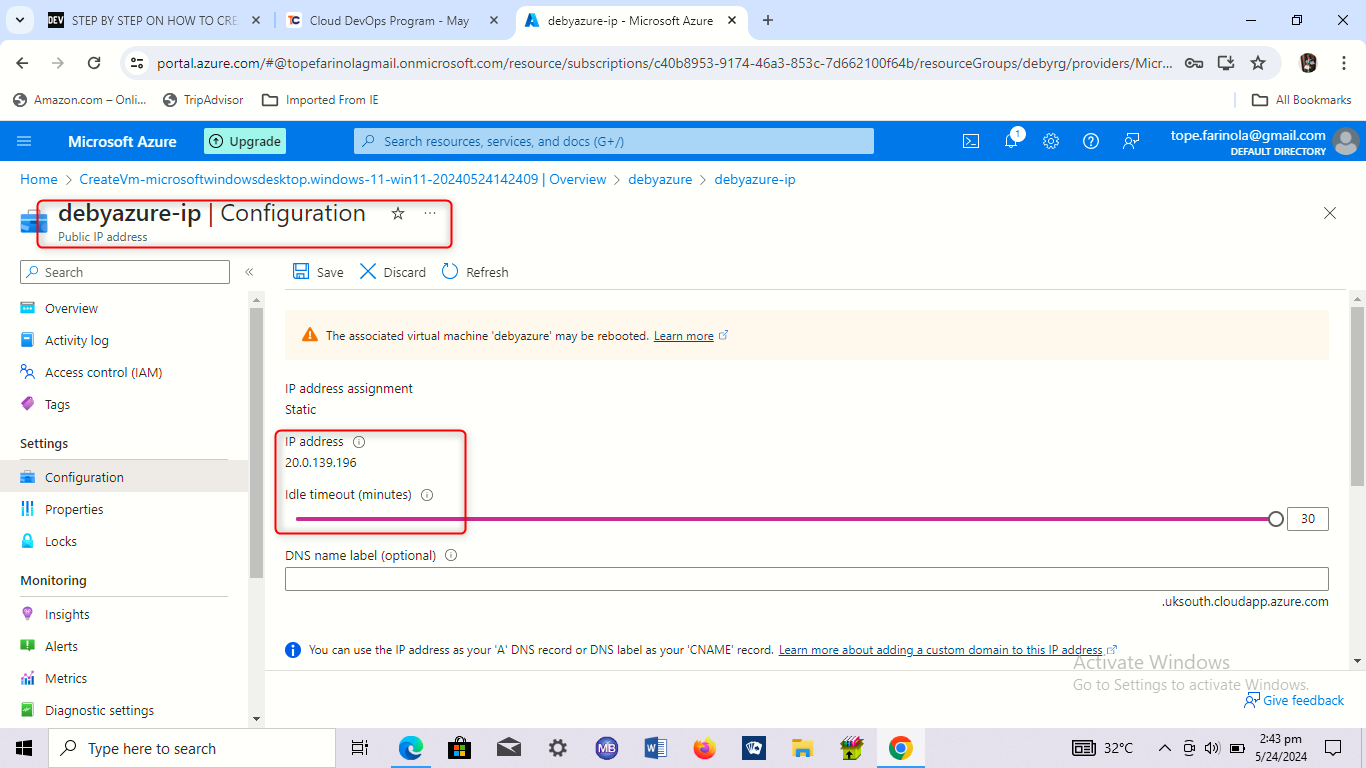The height and width of the screenshot is (768, 1366).
Task: Open Cloud Shell from the top bar
Action: [x=971, y=141]
